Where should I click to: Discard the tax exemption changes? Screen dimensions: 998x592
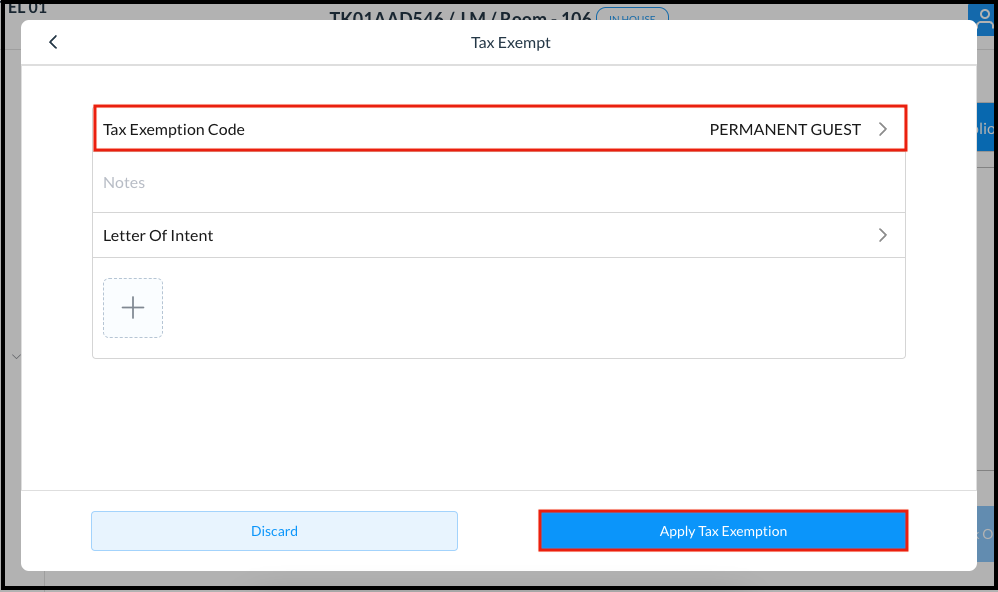(x=274, y=531)
